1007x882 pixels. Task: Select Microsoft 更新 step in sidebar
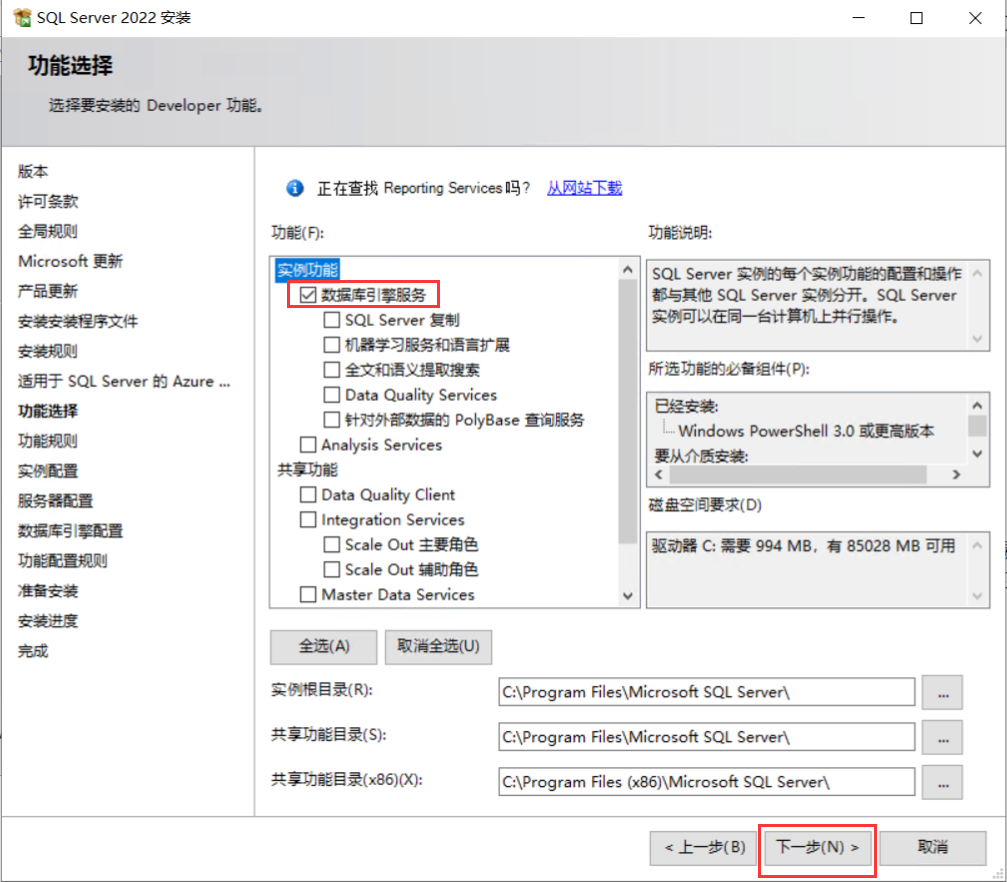click(x=71, y=261)
